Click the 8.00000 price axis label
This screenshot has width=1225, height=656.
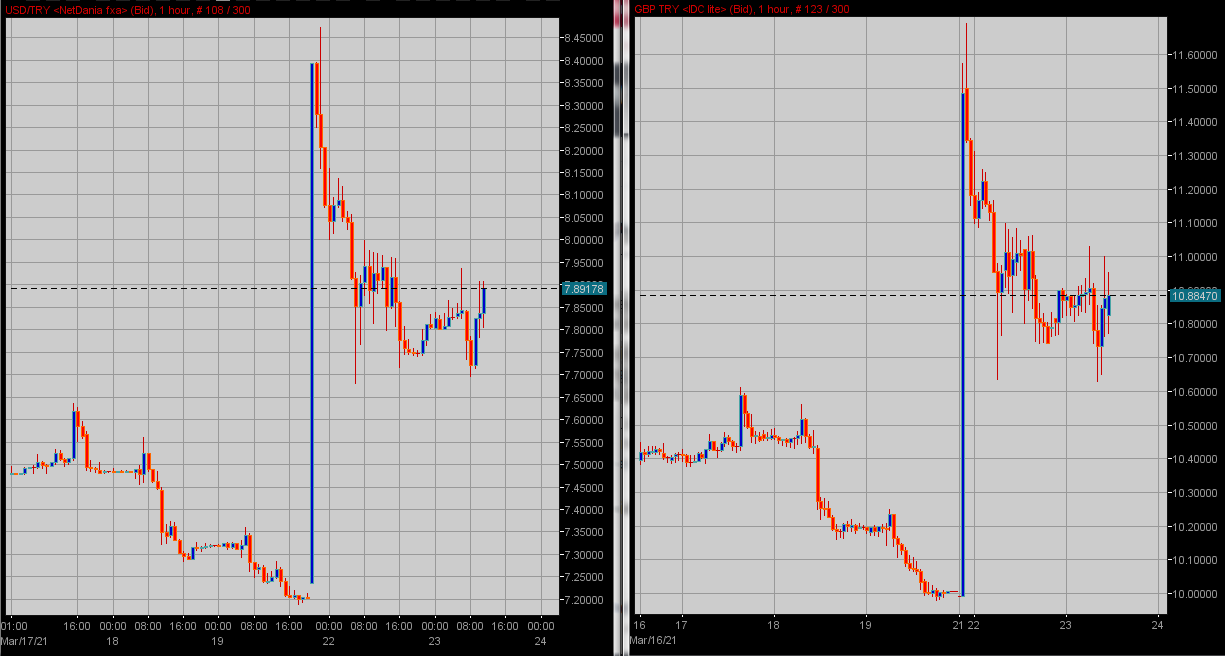[x=582, y=240]
